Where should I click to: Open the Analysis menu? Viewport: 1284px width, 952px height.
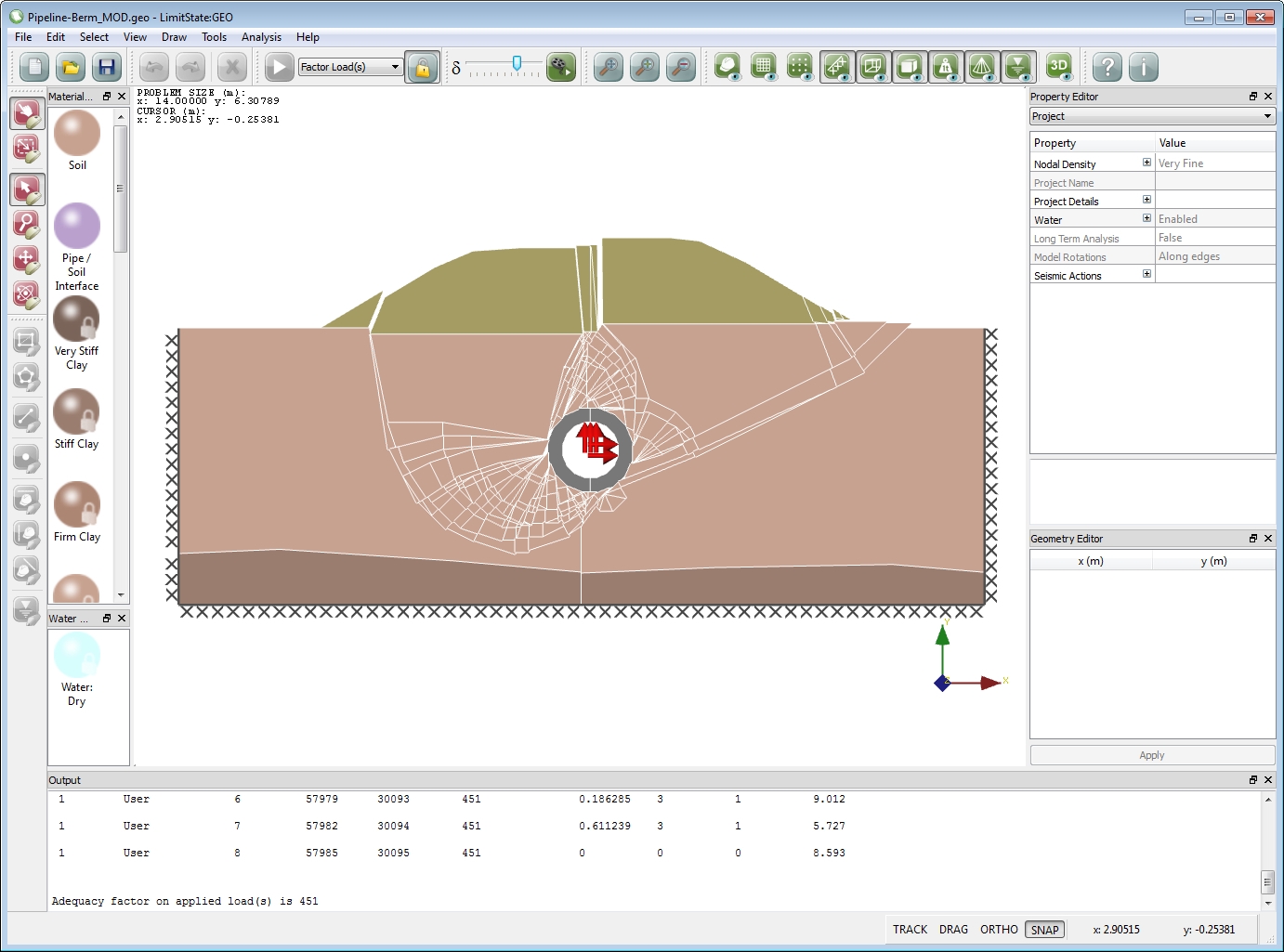tap(261, 37)
